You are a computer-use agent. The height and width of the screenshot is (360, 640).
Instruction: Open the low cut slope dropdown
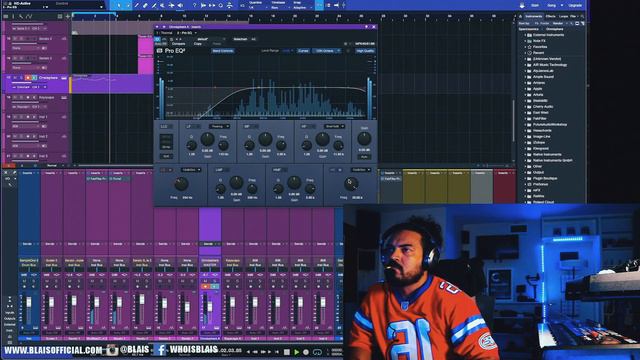pyautogui.click(x=191, y=170)
